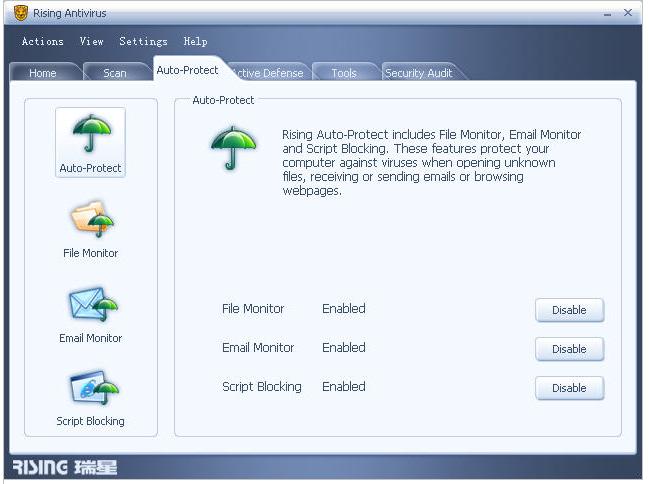Switch to the Scan tab
This screenshot has width=649, height=484.
tap(115, 73)
